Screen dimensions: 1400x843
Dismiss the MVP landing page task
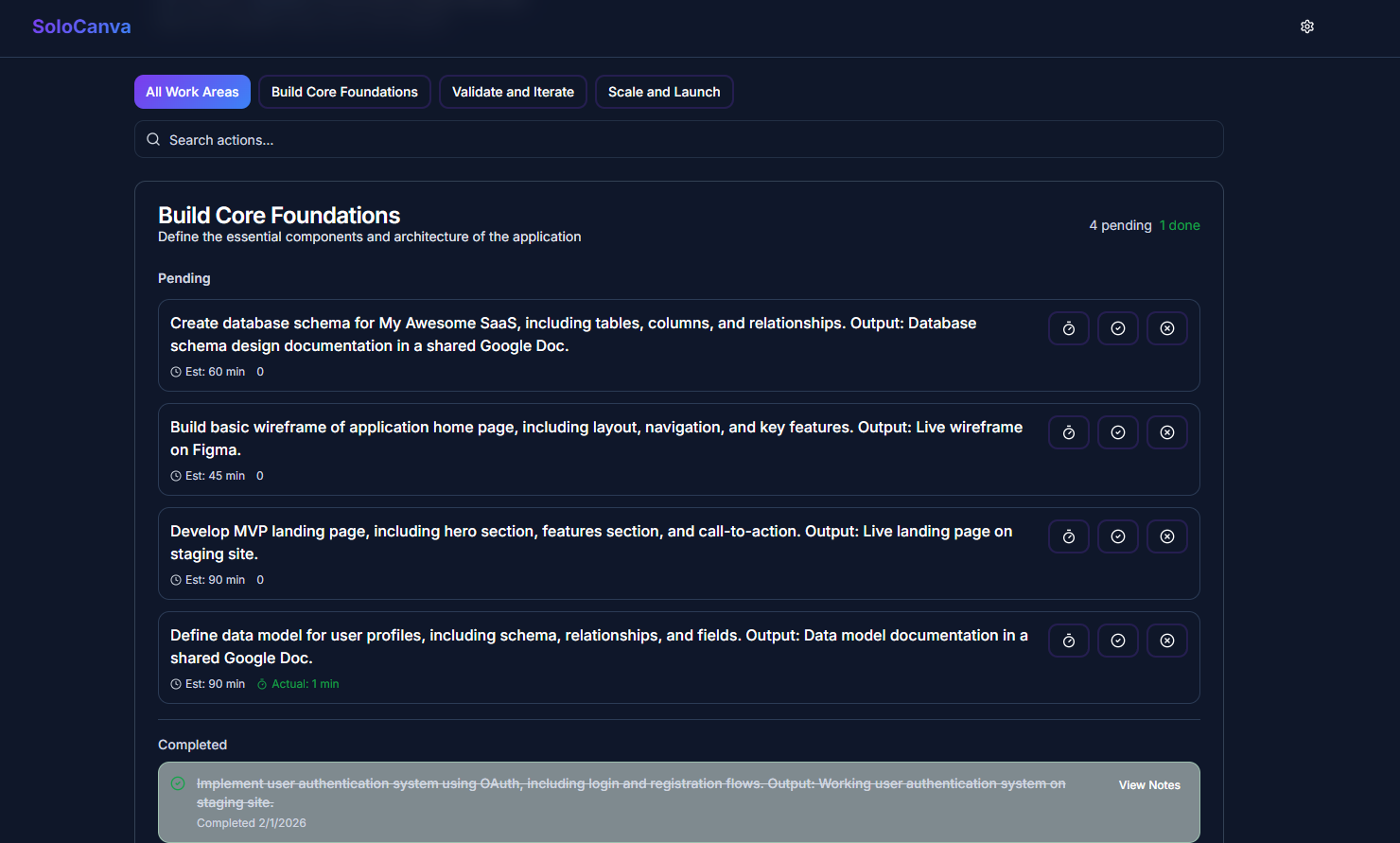[1166, 536]
